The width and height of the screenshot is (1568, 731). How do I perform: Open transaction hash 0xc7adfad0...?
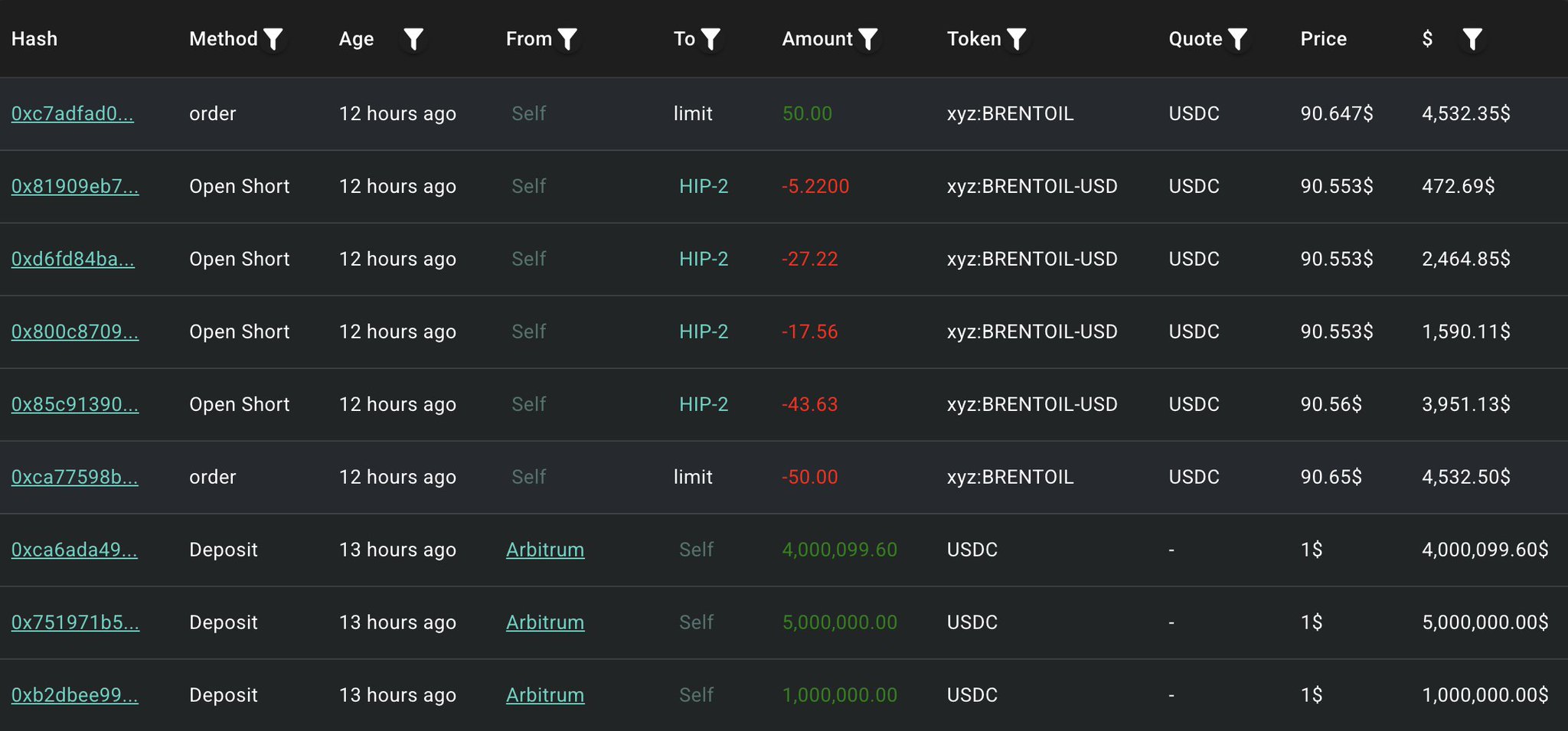pyautogui.click(x=73, y=113)
